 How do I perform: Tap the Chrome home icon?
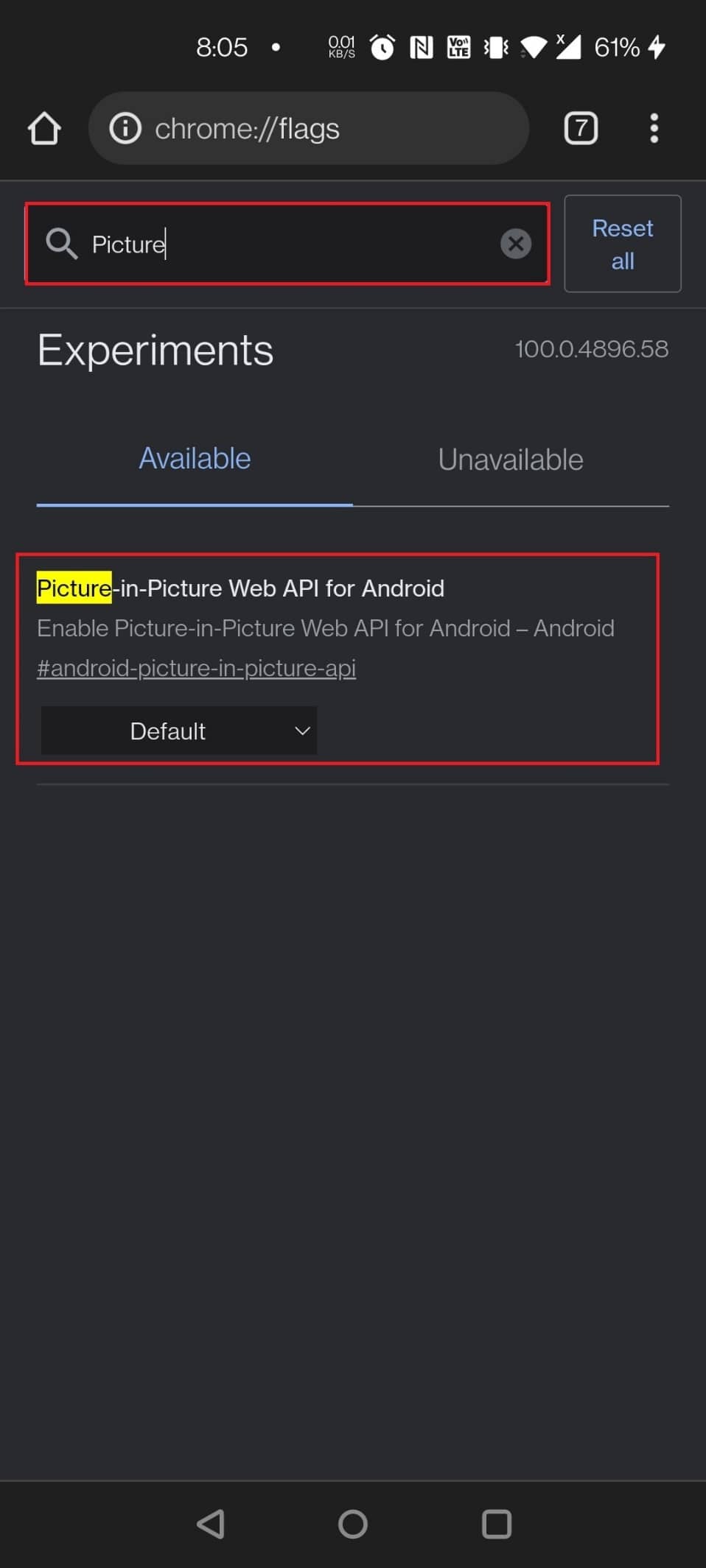click(44, 129)
